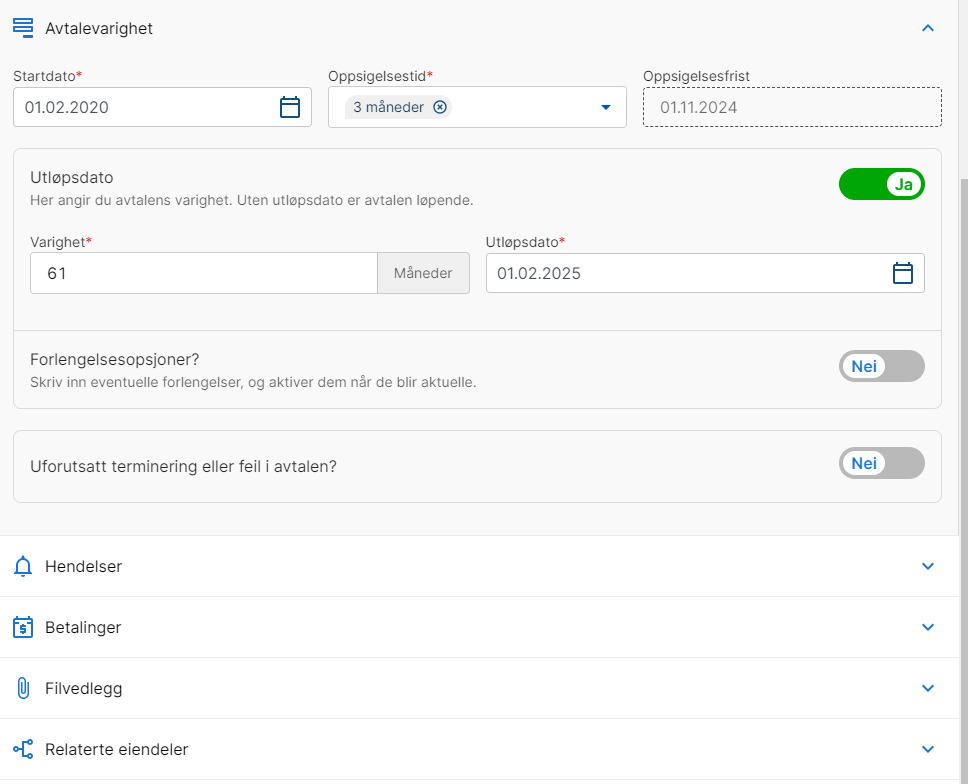
Task: Click the Avtalevarighet section icon
Action: tap(23, 28)
